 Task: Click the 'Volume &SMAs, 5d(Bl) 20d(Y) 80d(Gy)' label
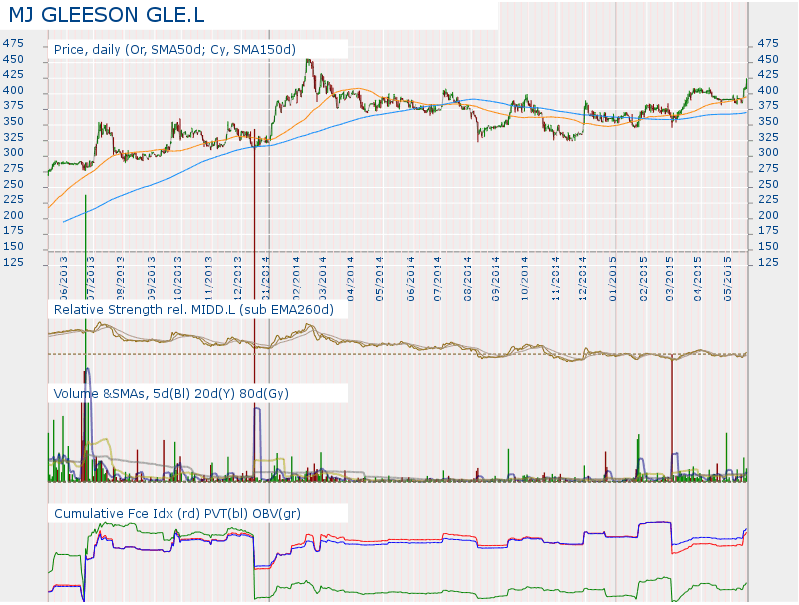click(171, 393)
